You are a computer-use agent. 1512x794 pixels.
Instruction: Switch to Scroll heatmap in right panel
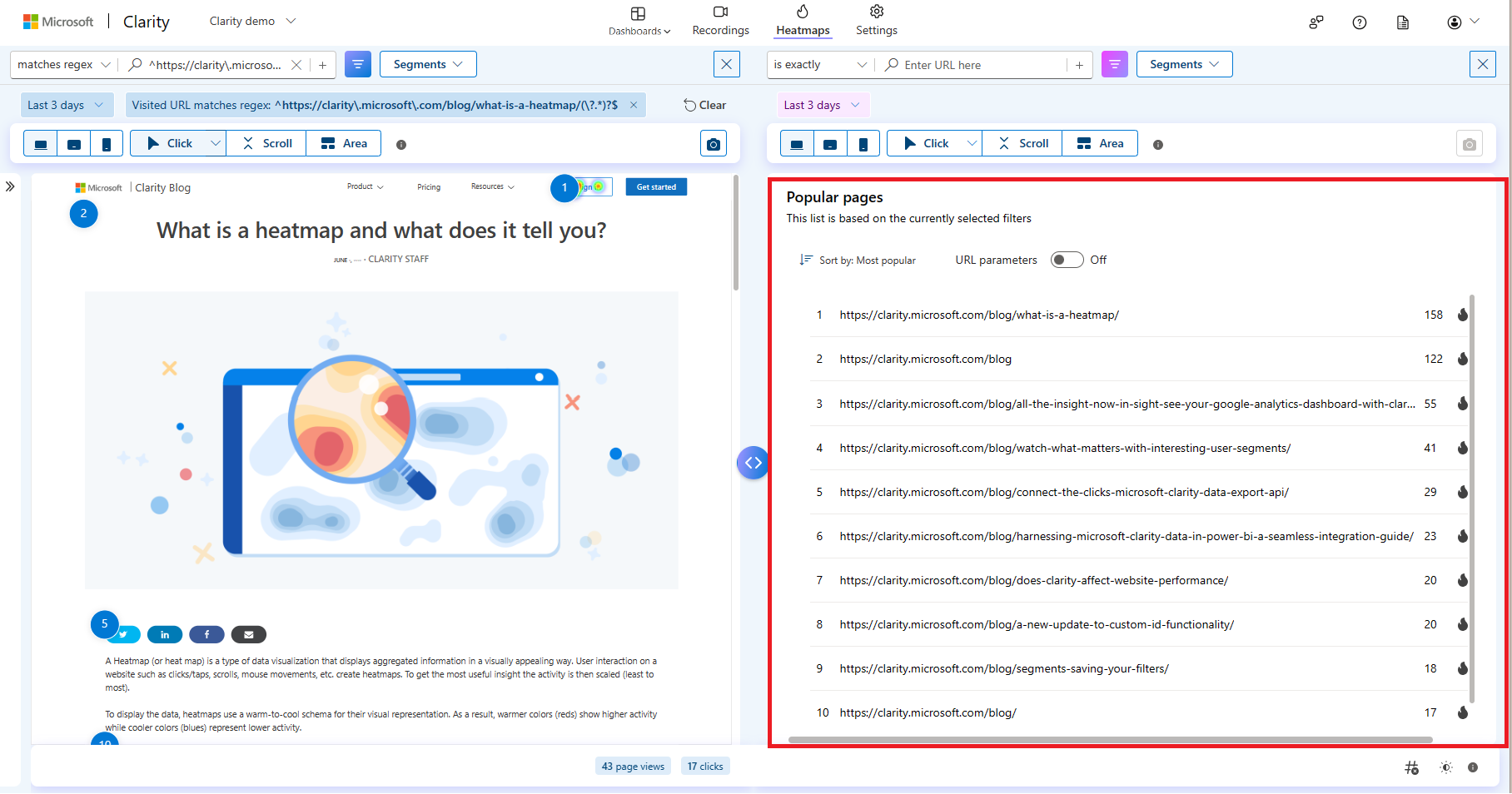click(x=1022, y=143)
